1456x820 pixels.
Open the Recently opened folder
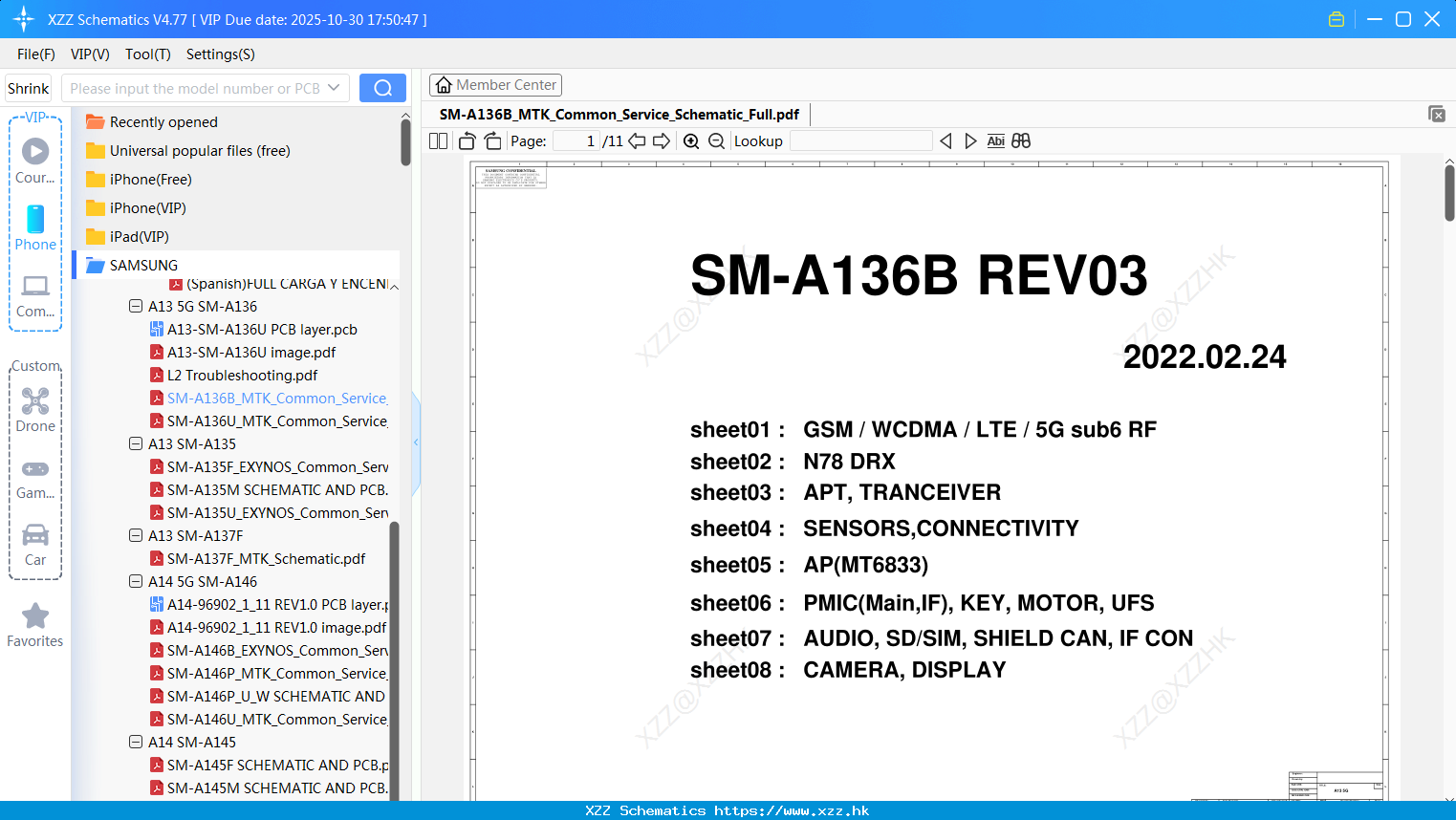(151, 122)
